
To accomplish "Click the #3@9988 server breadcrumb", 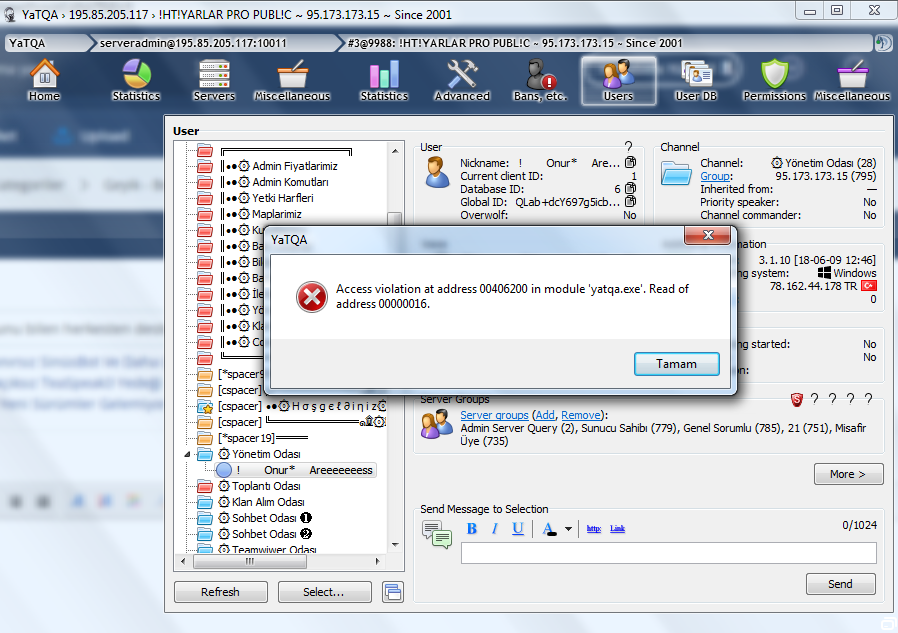I will [x=606, y=43].
